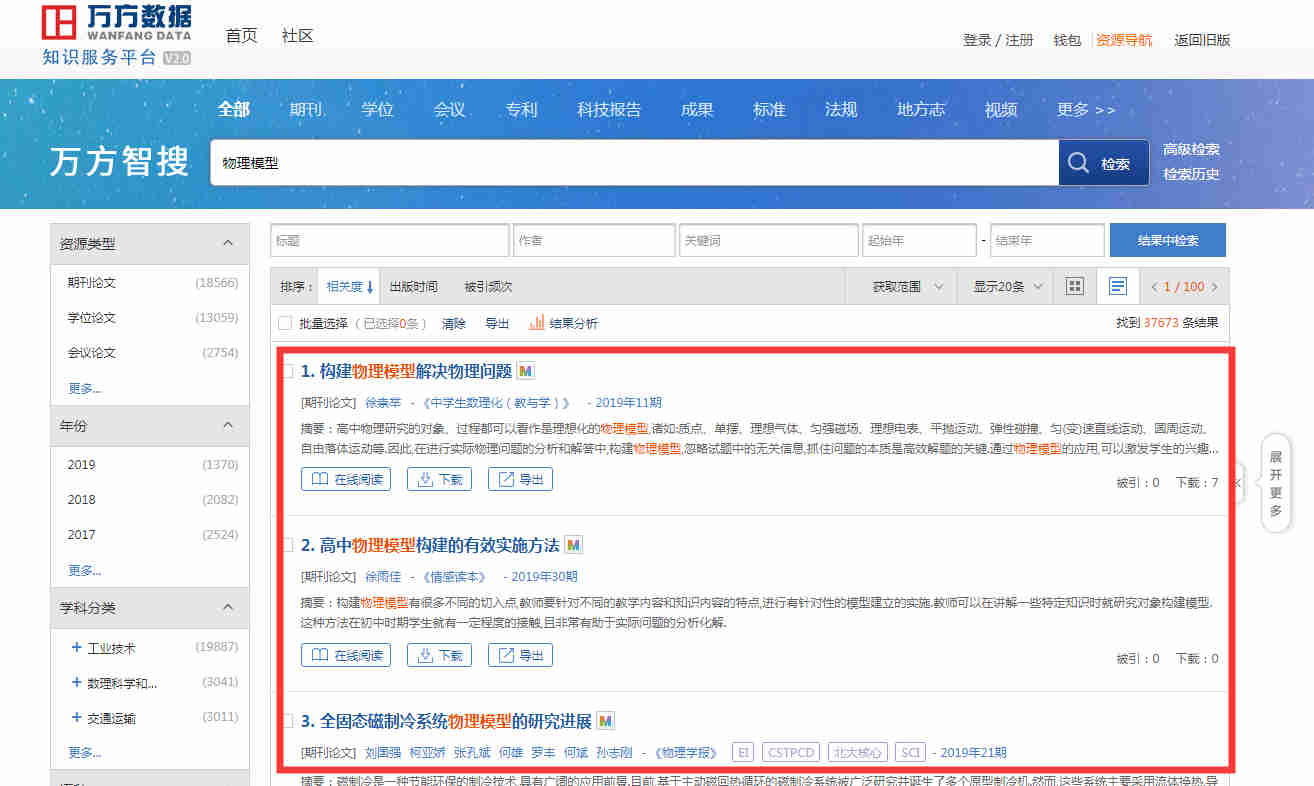Select the 期刊 search tab

306,110
